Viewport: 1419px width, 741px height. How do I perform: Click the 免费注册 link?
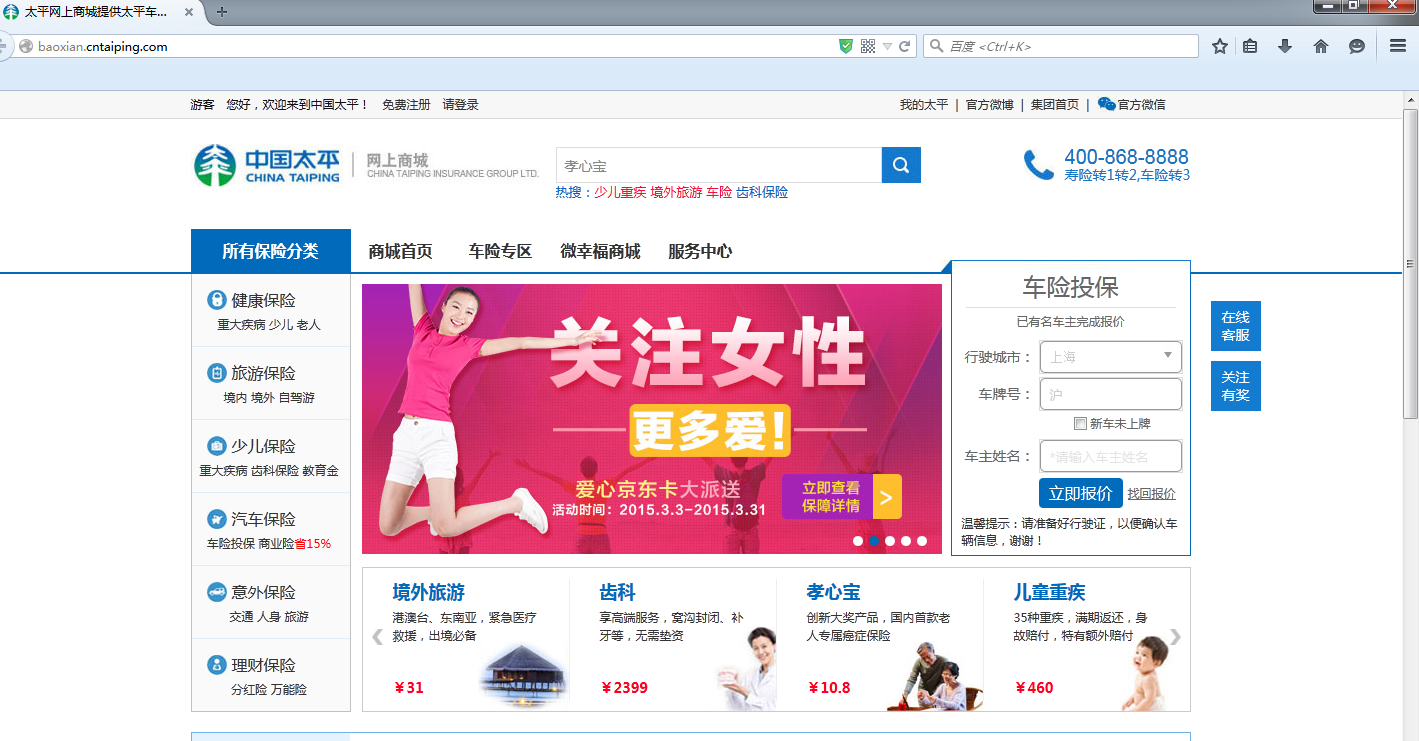tap(406, 104)
